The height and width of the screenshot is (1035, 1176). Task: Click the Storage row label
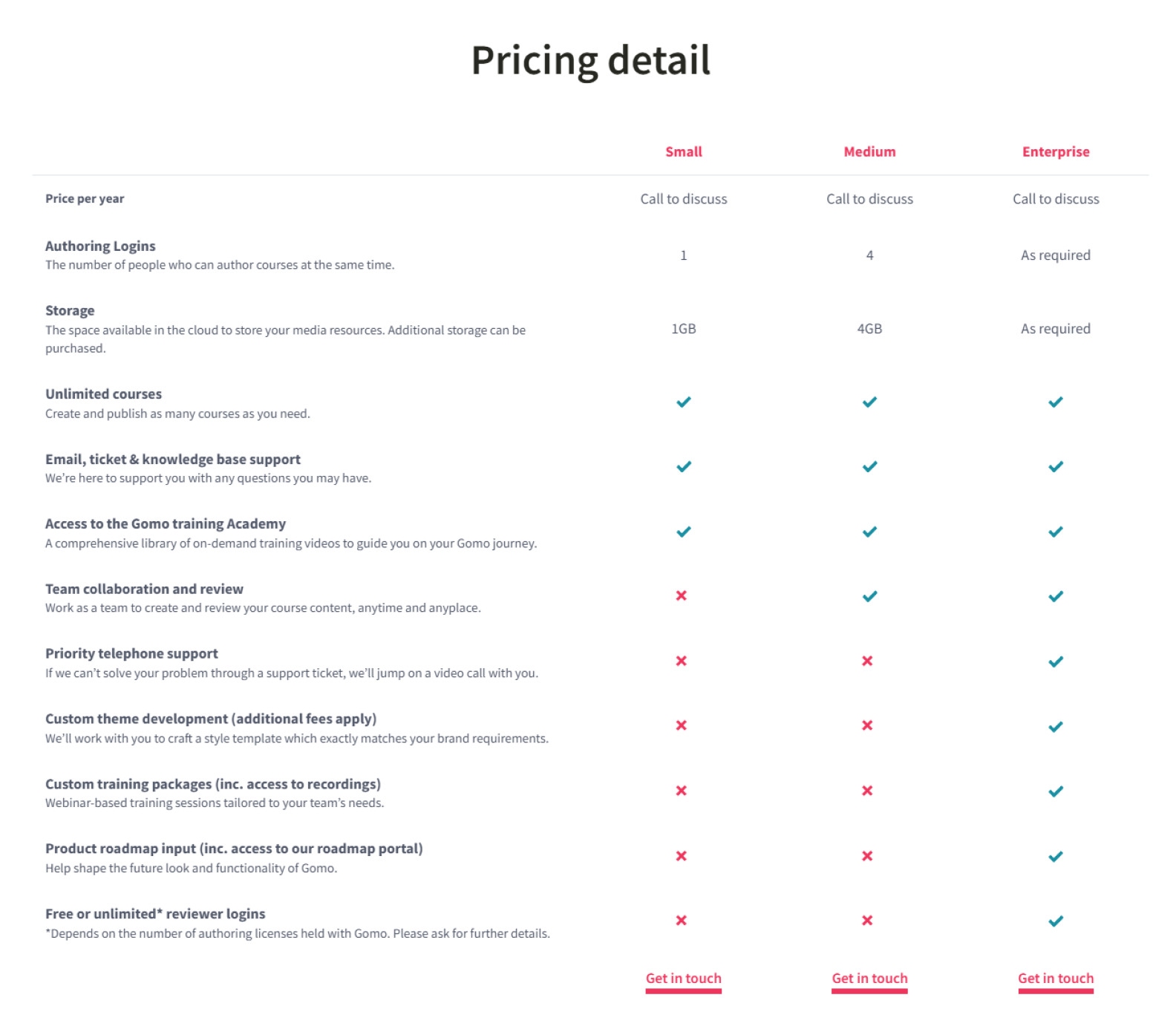coord(69,310)
